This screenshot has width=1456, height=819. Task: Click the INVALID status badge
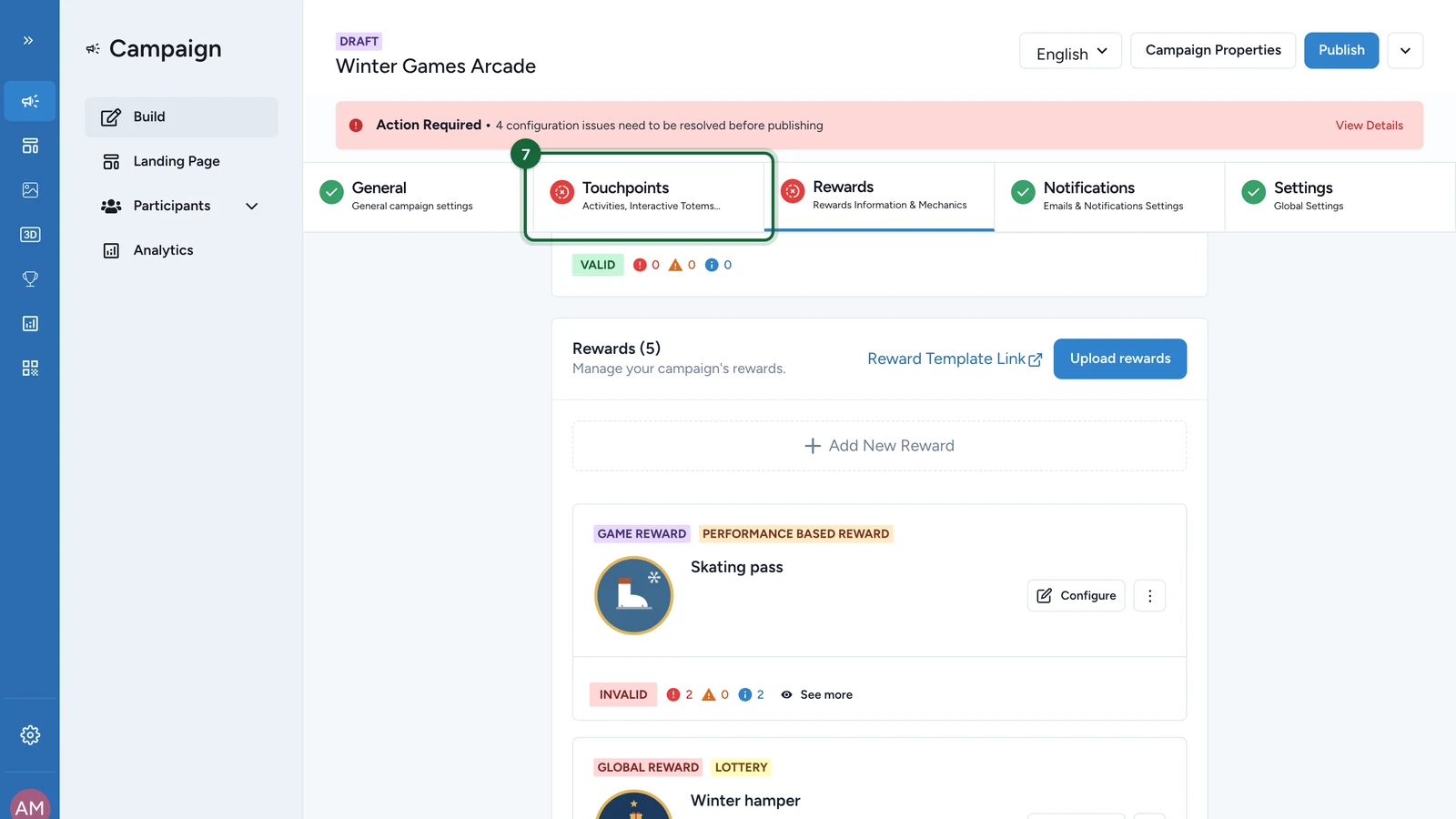click(x=623, y=695)
